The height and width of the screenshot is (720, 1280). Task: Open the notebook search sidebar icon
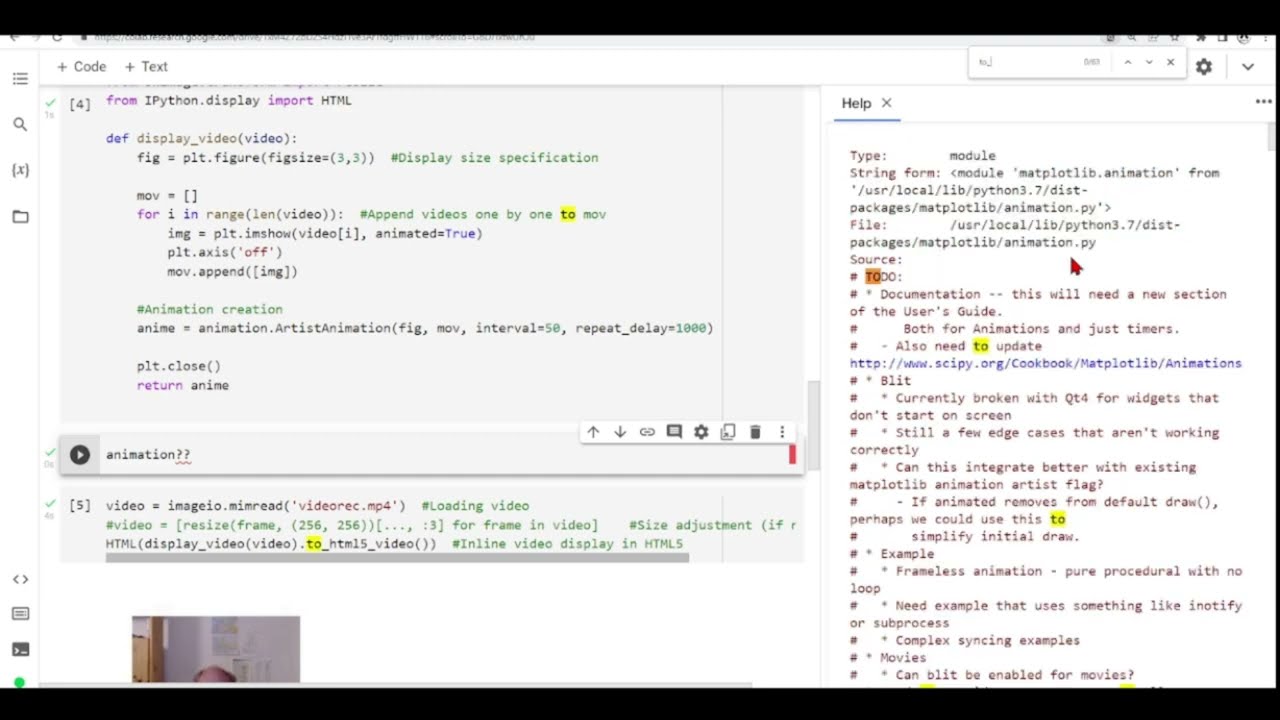pyautogui.click(x=20, y=124)
